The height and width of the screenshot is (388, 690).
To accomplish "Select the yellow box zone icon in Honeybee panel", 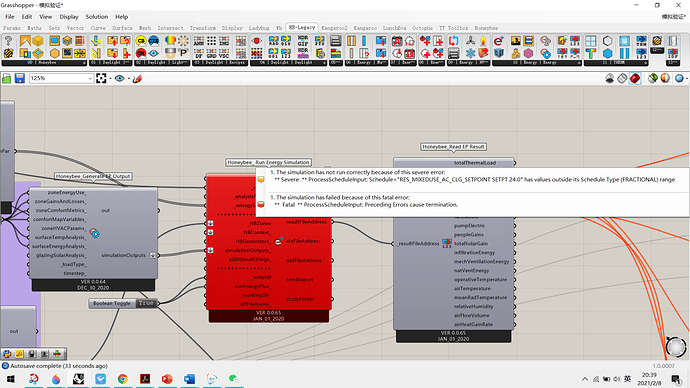I will [x=38, y=41].
